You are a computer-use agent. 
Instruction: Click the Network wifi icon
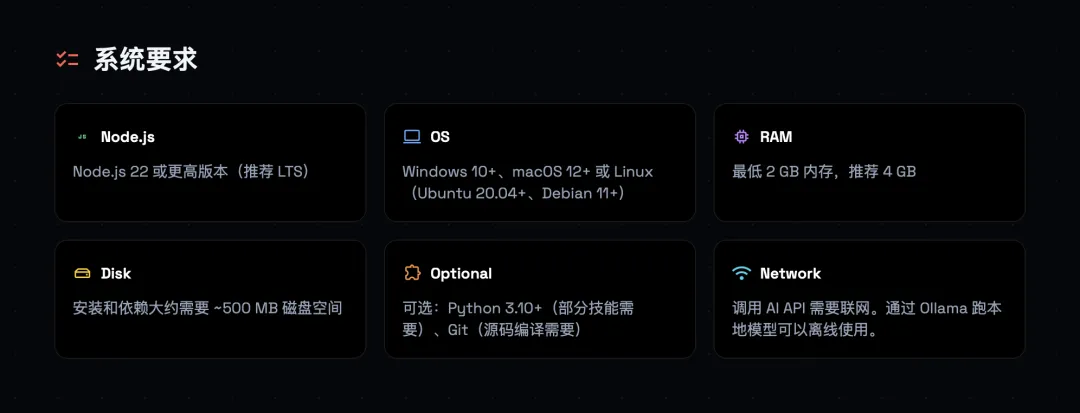pyautogui.click(x=741, y=273)
